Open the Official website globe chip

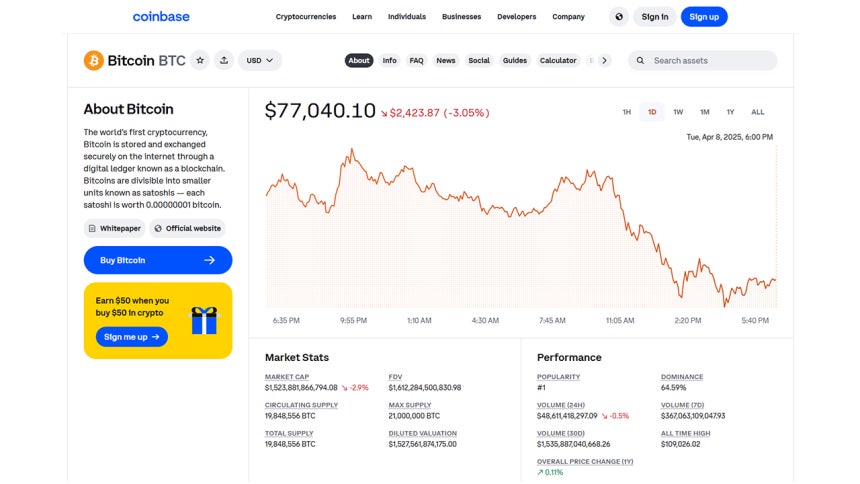188,228
